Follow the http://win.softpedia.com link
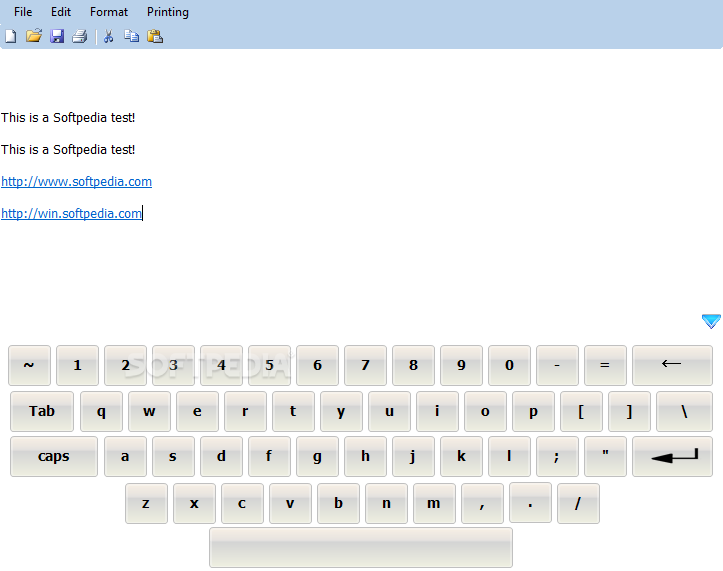Viewport: 723px width, 571px height. coord(71,214)
